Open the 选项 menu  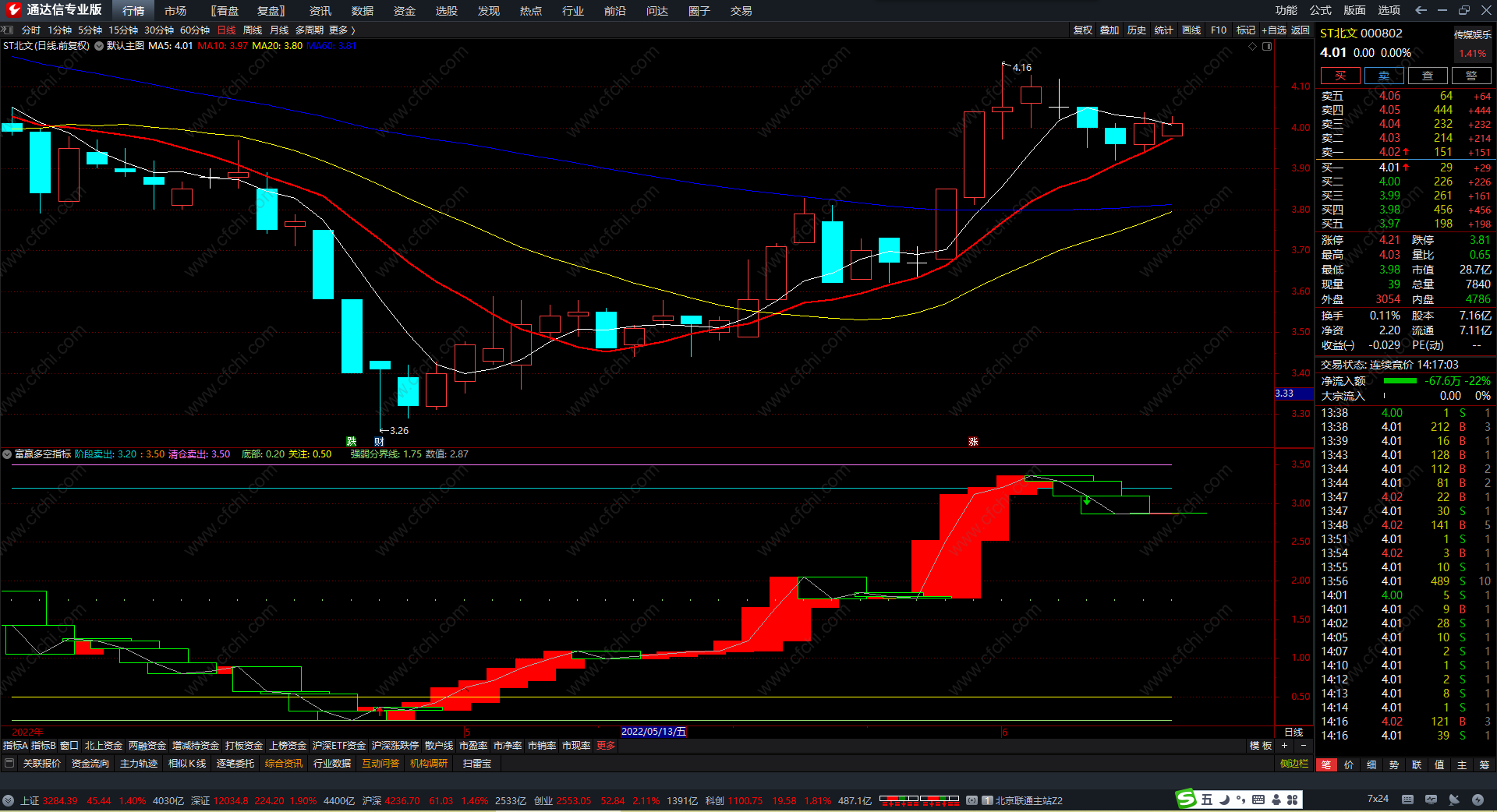pos(1389,10)
